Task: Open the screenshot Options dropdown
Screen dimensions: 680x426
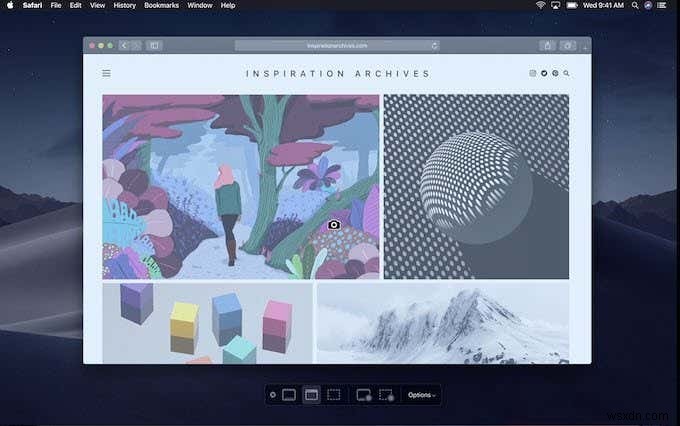Action: [x=420, y=395]
